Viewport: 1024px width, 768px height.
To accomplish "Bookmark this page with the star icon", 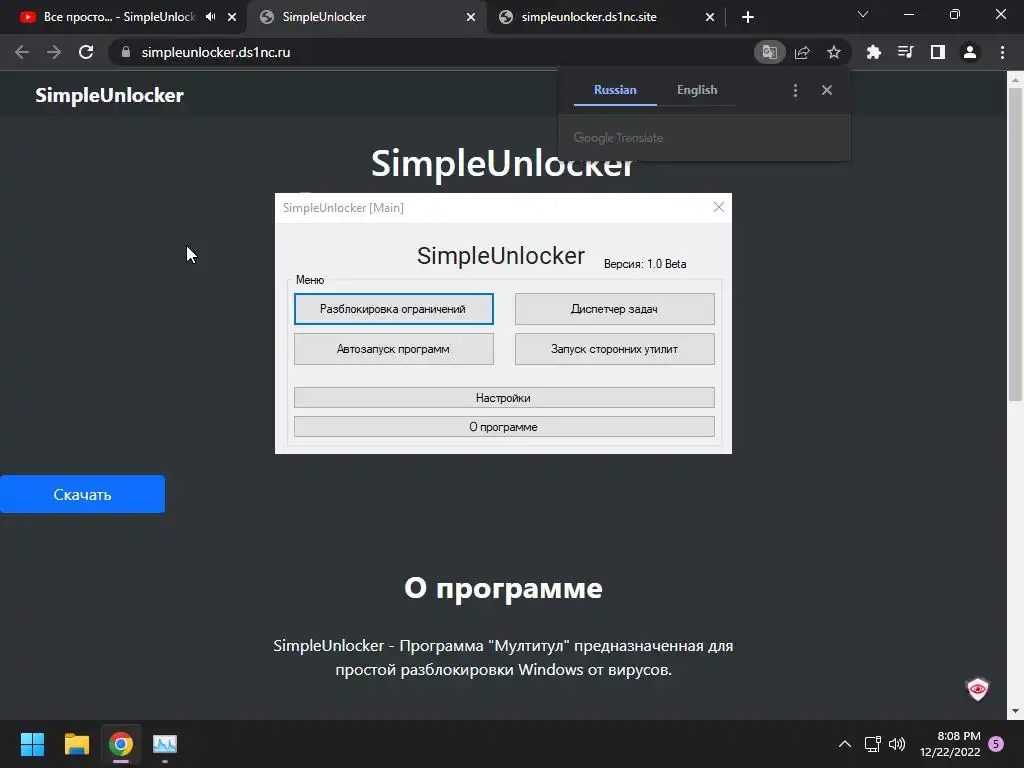I will (833, 52).
